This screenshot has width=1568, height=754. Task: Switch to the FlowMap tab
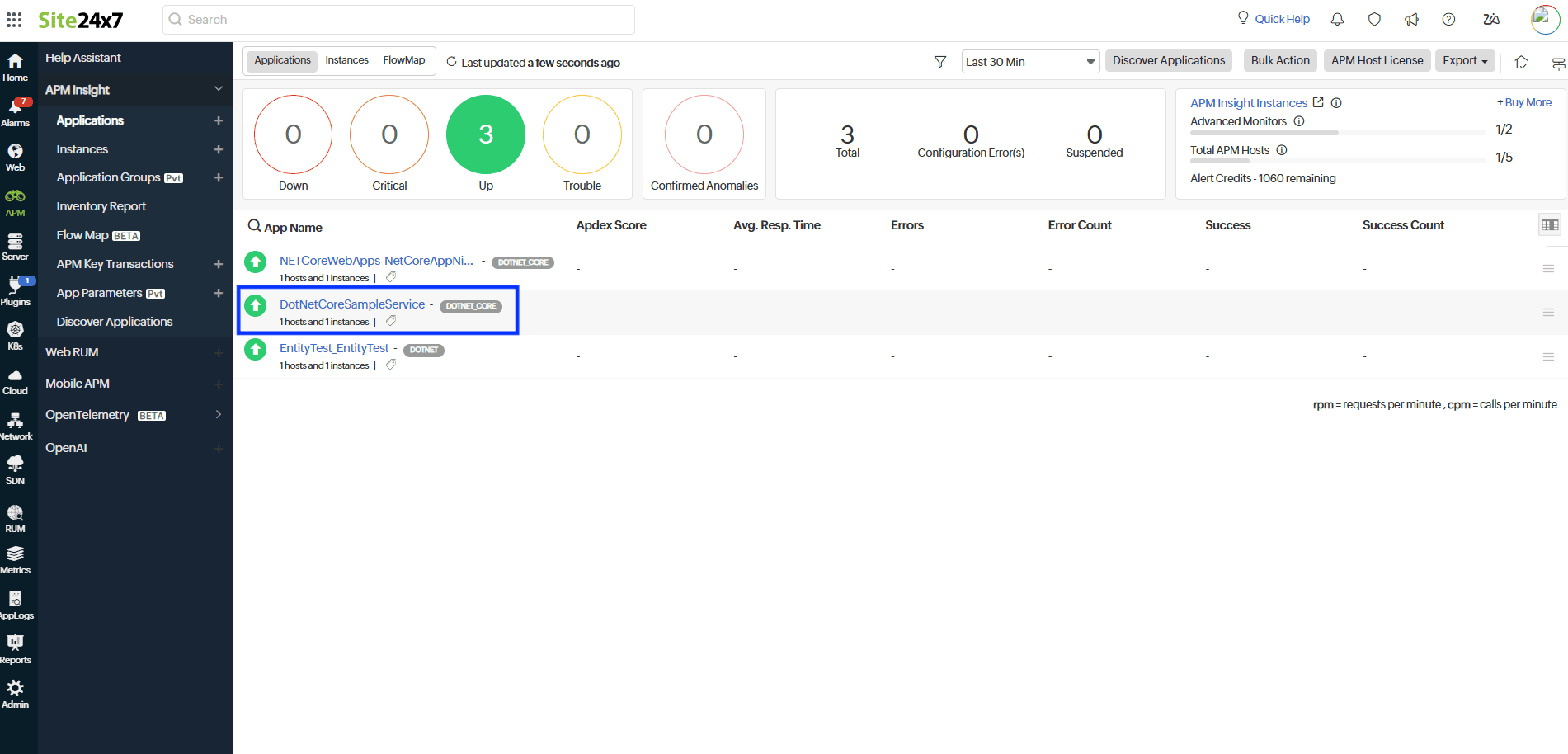404,60
